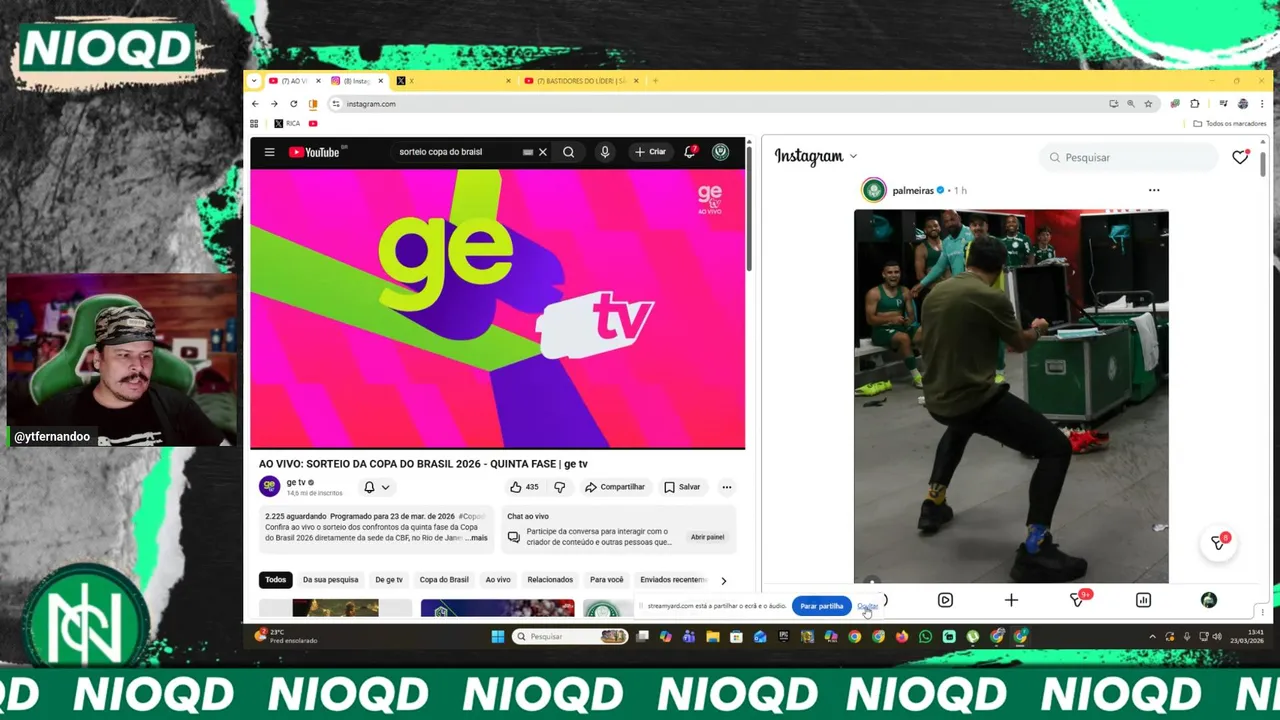The width and height of the screenshot is (1280, 720).
Task: Open Windows Start menu
Action: click(x=498, y=636)
